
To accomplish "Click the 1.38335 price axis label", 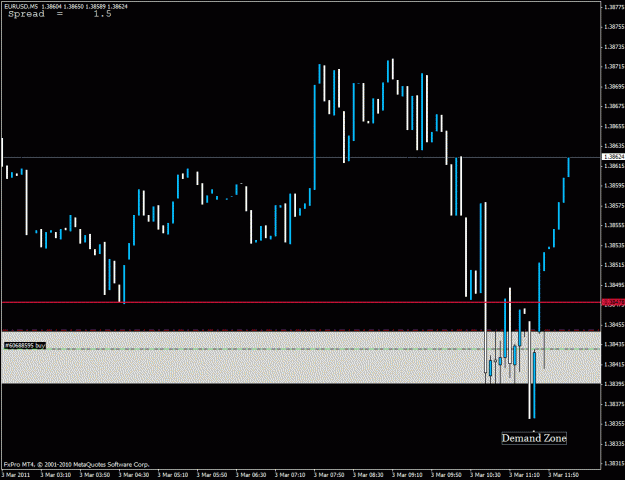I will coord(614,443).
